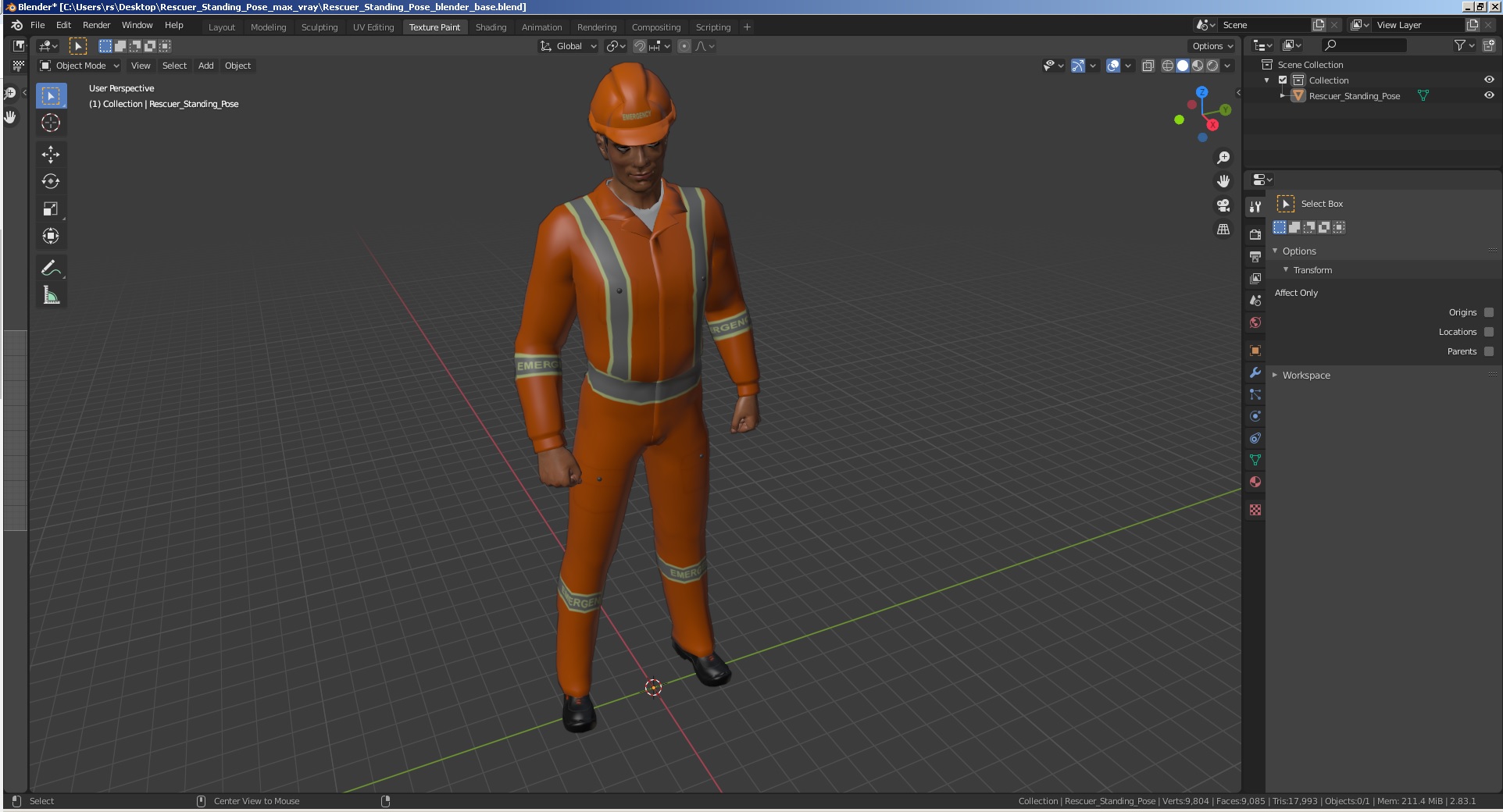Viewport: 1503px width, 812px height.
Task: Open the Modifiers wrench tab
Action: coord(1255,372)
